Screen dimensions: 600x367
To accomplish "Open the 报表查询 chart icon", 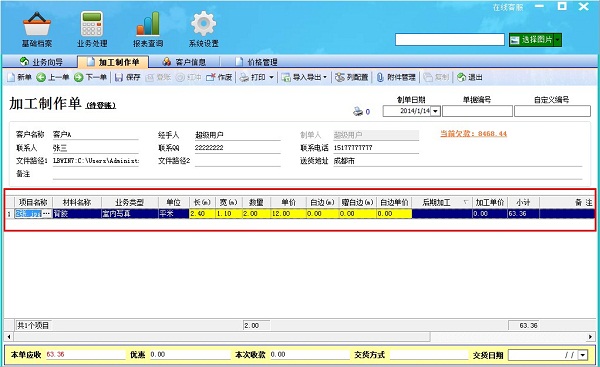I will [148, 29].
